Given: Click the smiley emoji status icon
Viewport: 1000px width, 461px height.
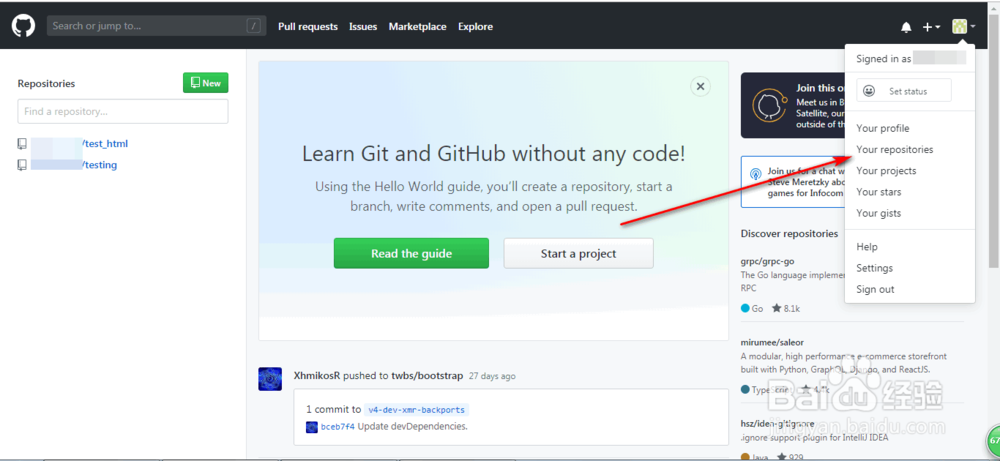Looking at the screenshot, I should [869, 91].
